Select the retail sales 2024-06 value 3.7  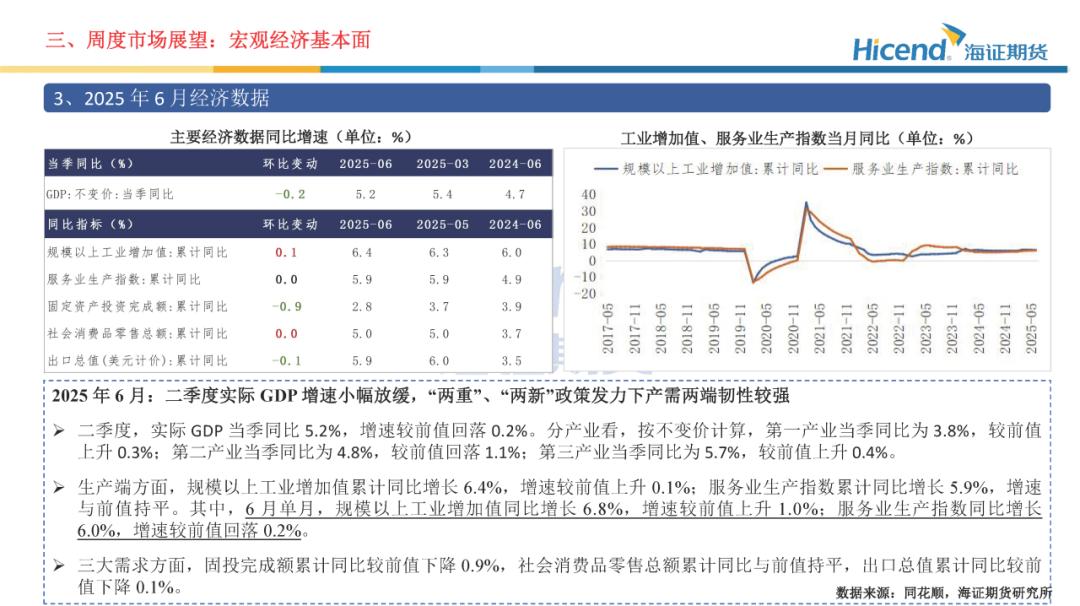tap(511, 333)
